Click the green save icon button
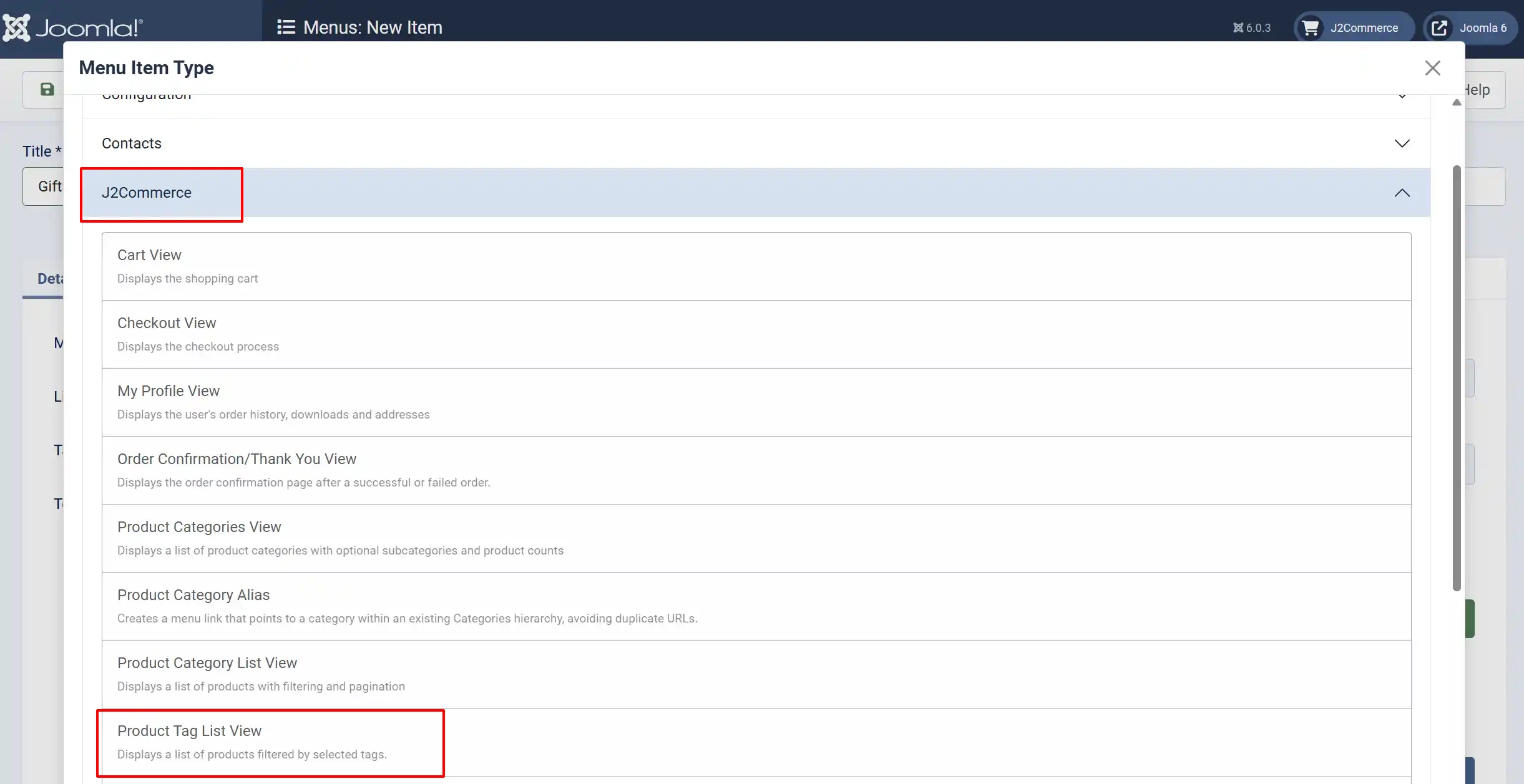1524x784 pixels. [47, 89]
